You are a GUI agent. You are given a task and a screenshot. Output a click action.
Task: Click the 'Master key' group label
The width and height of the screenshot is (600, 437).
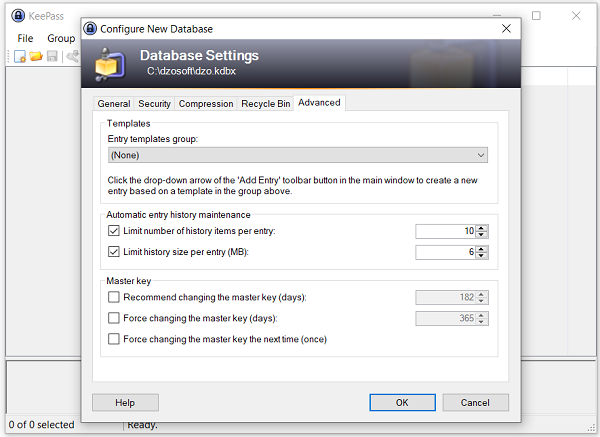(x=129, y=281)
